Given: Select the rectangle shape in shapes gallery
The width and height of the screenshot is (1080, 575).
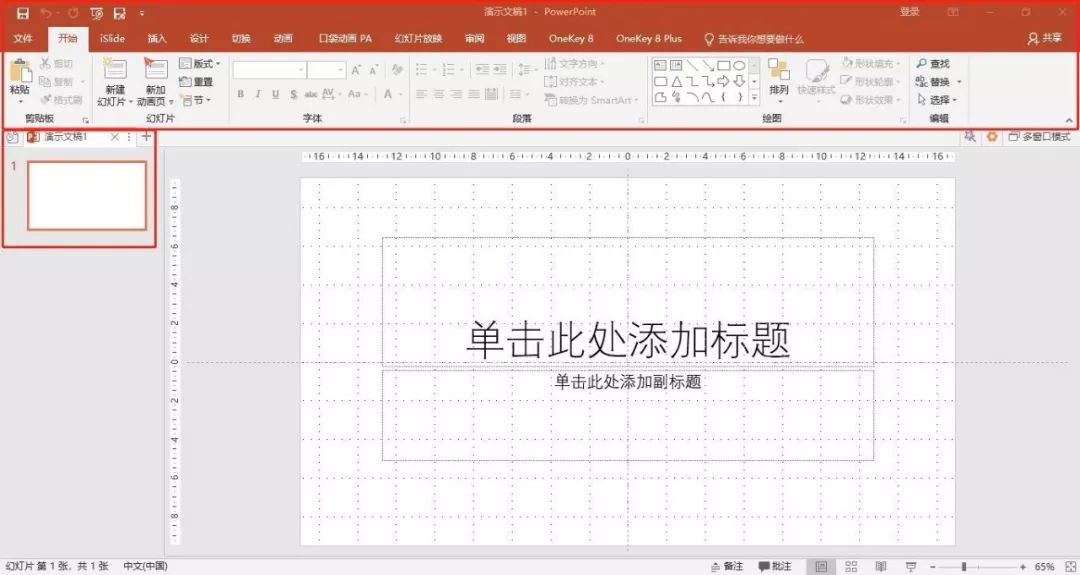Looking at the screenshot, I should click(x=723, y=65).
